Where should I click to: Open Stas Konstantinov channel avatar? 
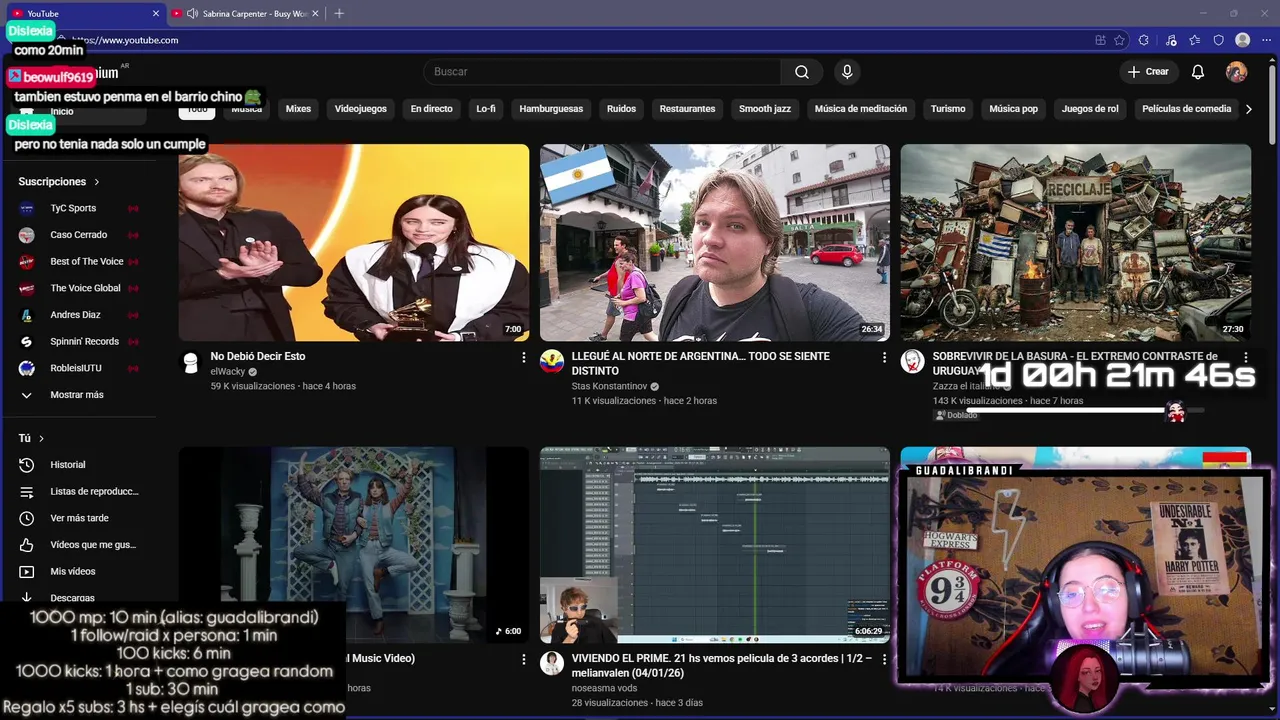552,362
